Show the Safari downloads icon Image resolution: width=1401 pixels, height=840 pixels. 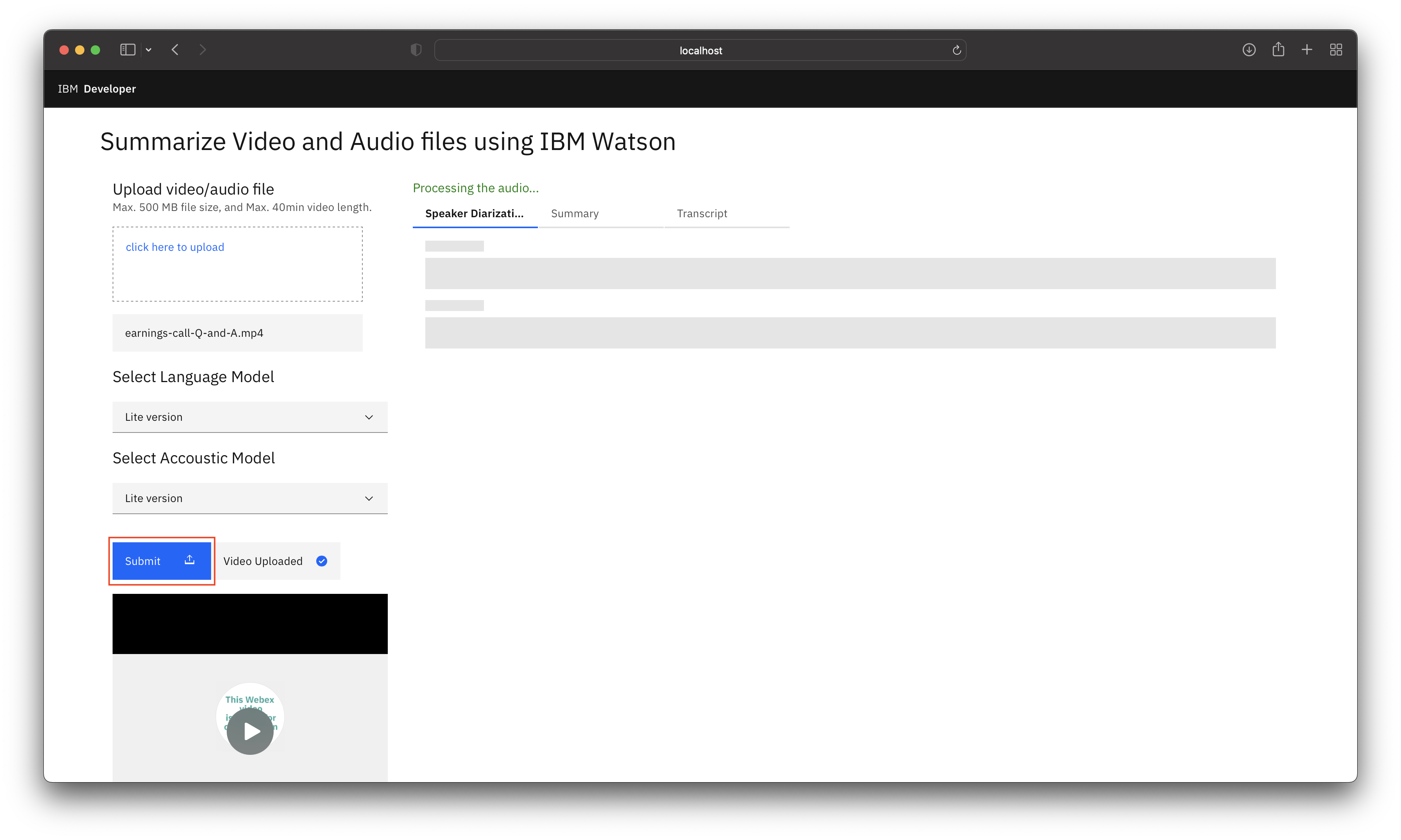(x=1249, y=50)
